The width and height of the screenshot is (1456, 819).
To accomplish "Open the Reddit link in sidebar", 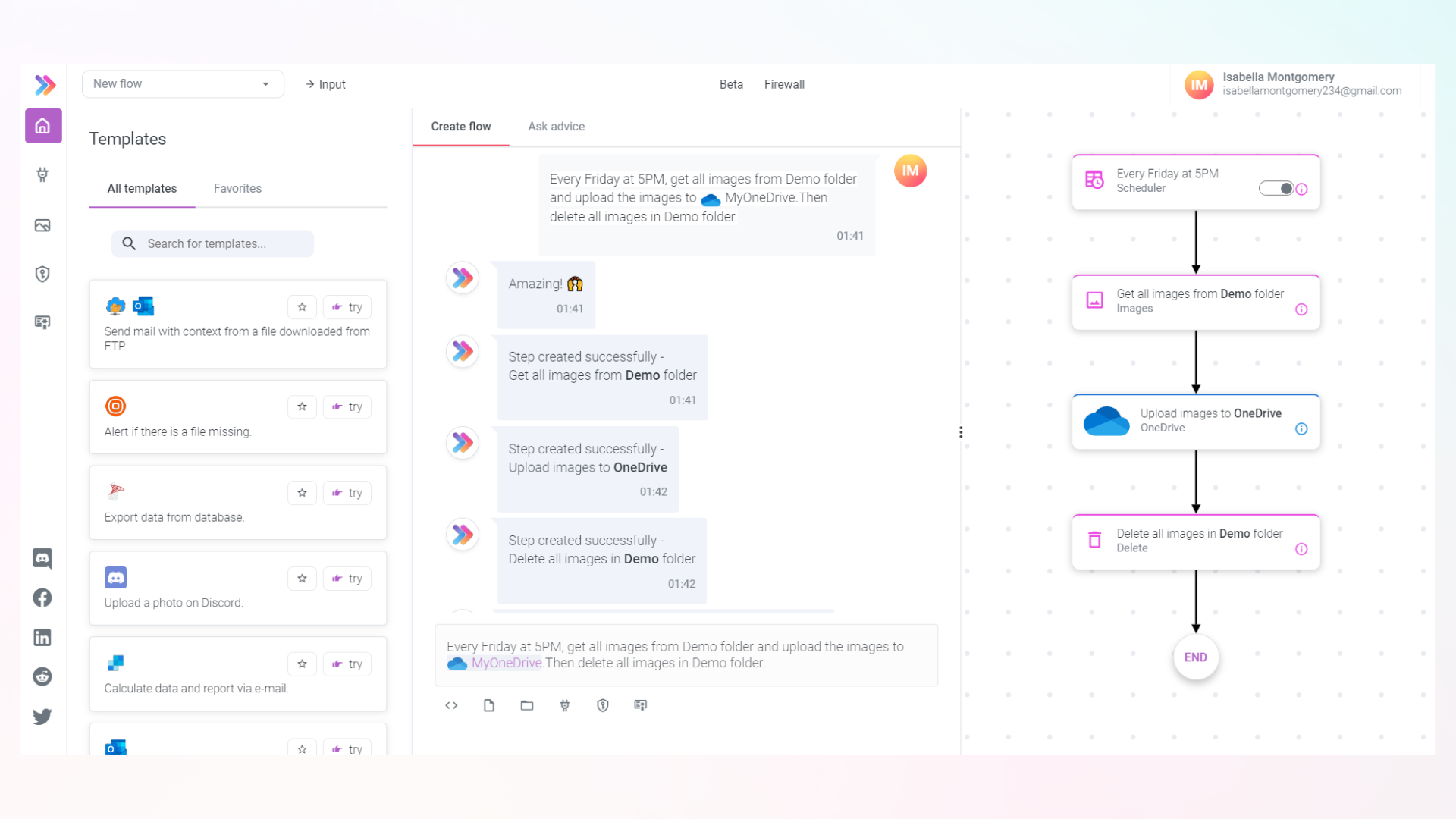I will [42, 676].
